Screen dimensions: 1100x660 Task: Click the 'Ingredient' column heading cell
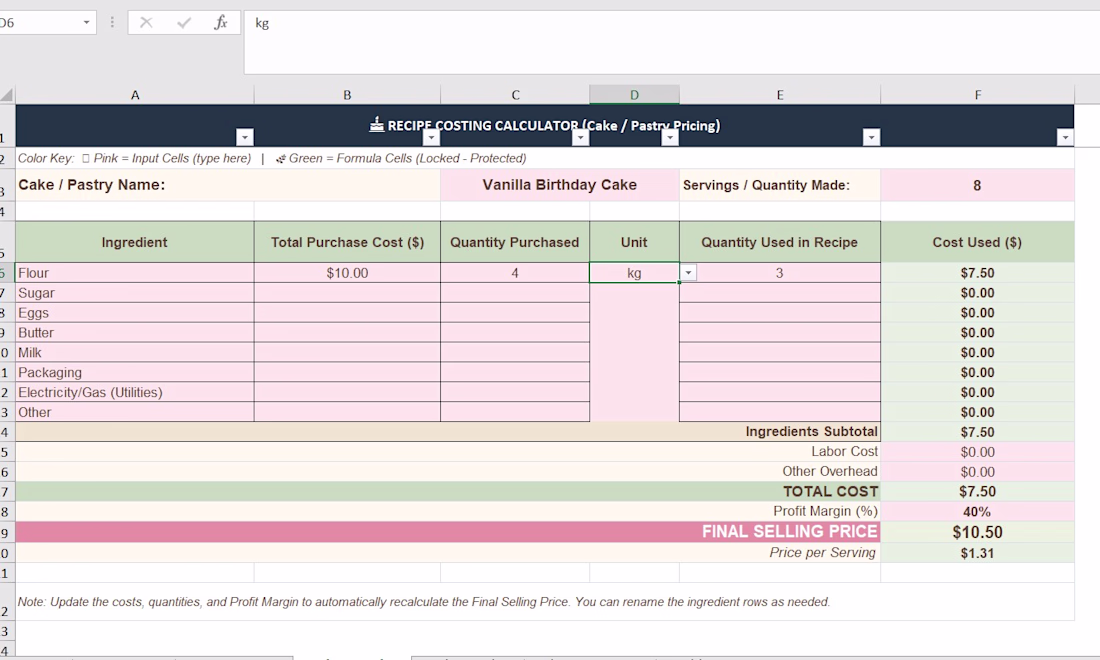(x=135, y=242)
